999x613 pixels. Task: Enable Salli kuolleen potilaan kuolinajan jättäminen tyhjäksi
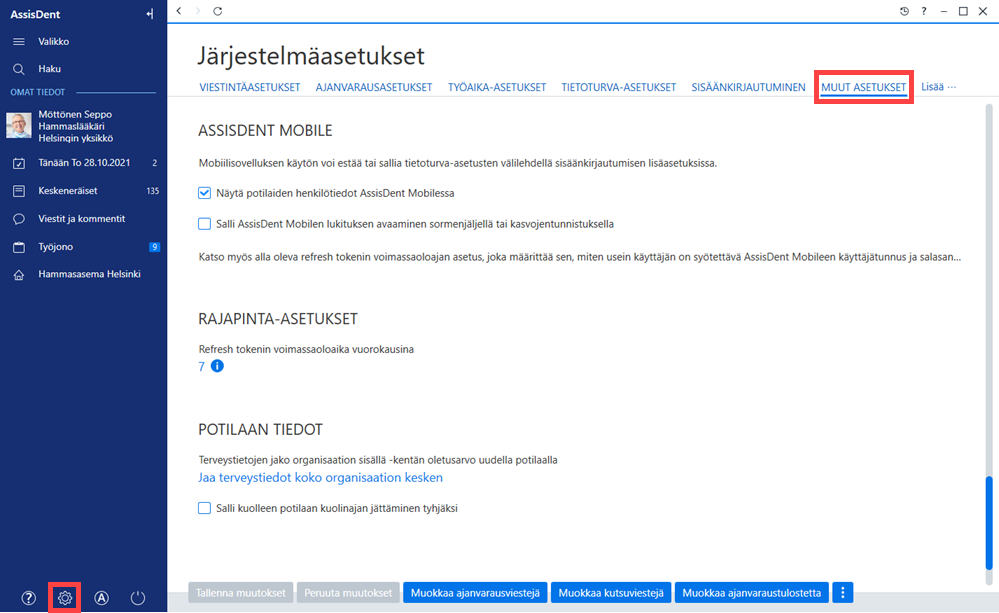[x=205, y=508]
